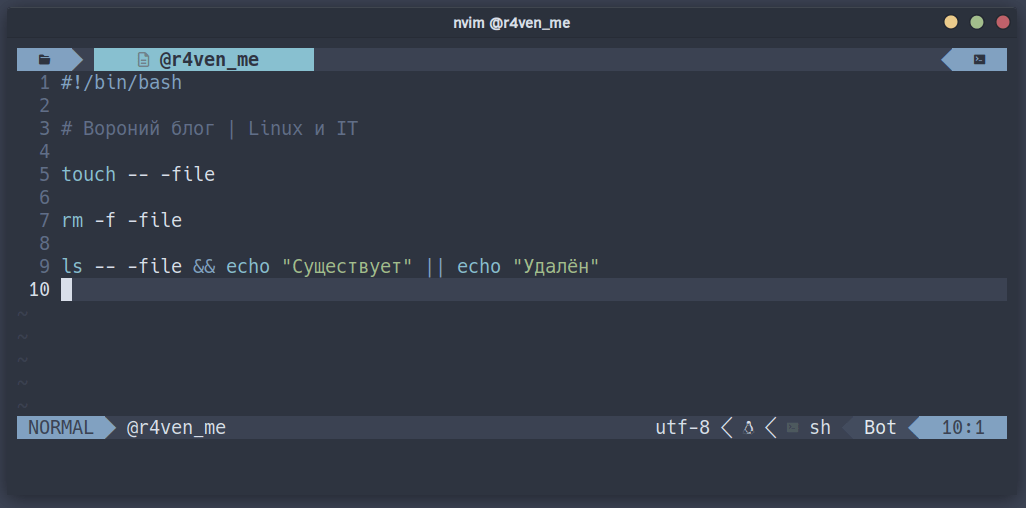Click the Bot position indicator
Image resolution: width=1026 pixels, height=508 pixels.
point(880,428)
